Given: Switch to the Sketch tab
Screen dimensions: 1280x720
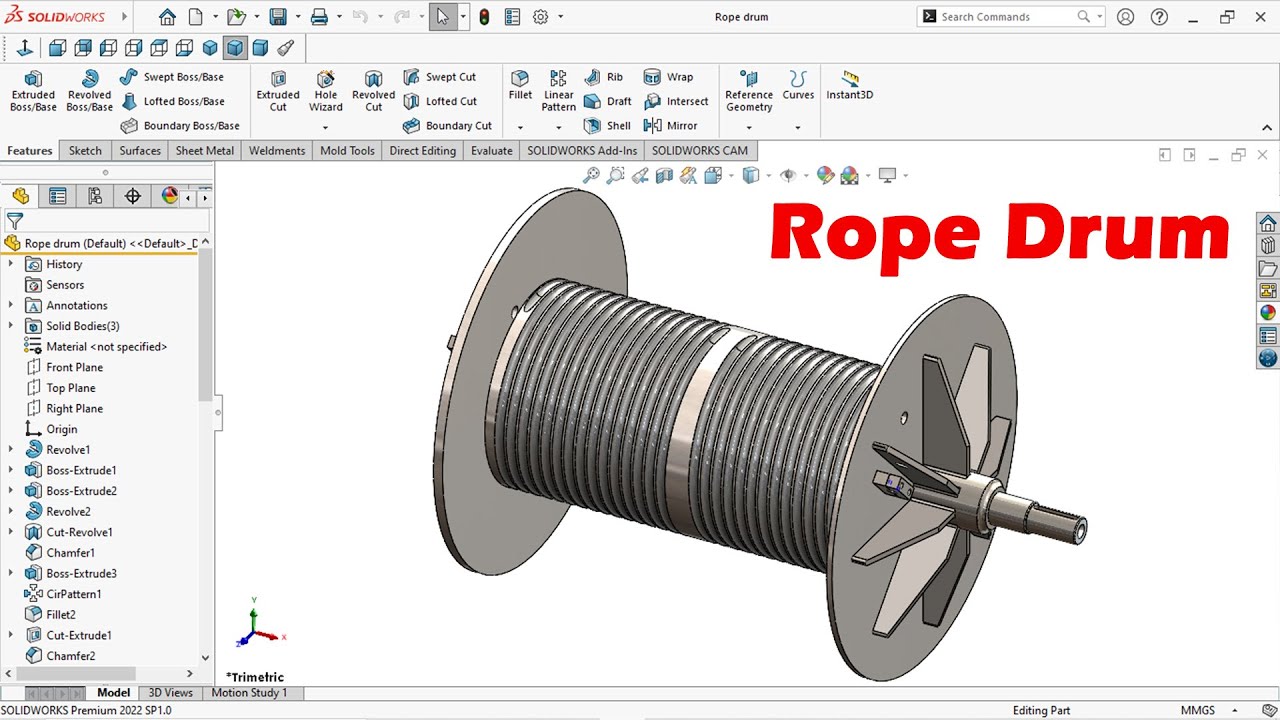Looking at the screenshot, I should [x=85, y=151].
